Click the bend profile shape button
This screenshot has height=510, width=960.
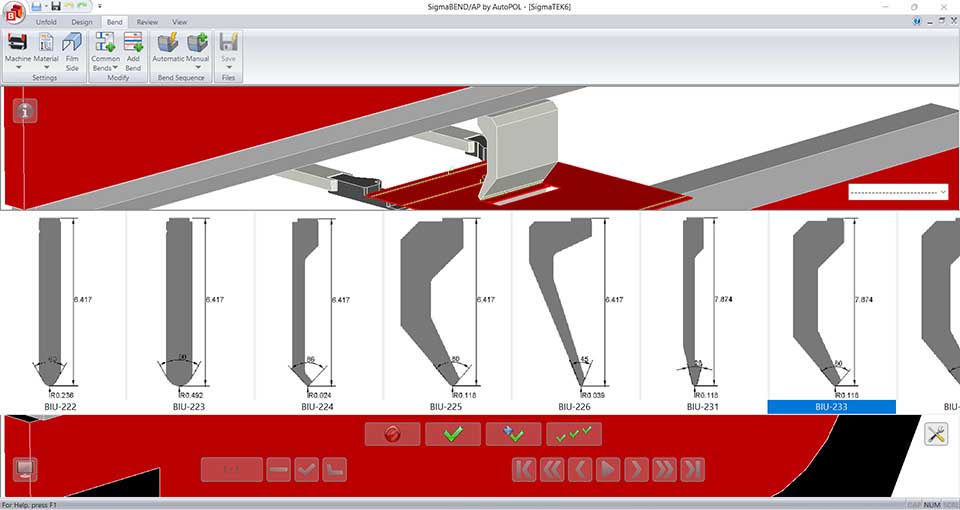point(335,470)
